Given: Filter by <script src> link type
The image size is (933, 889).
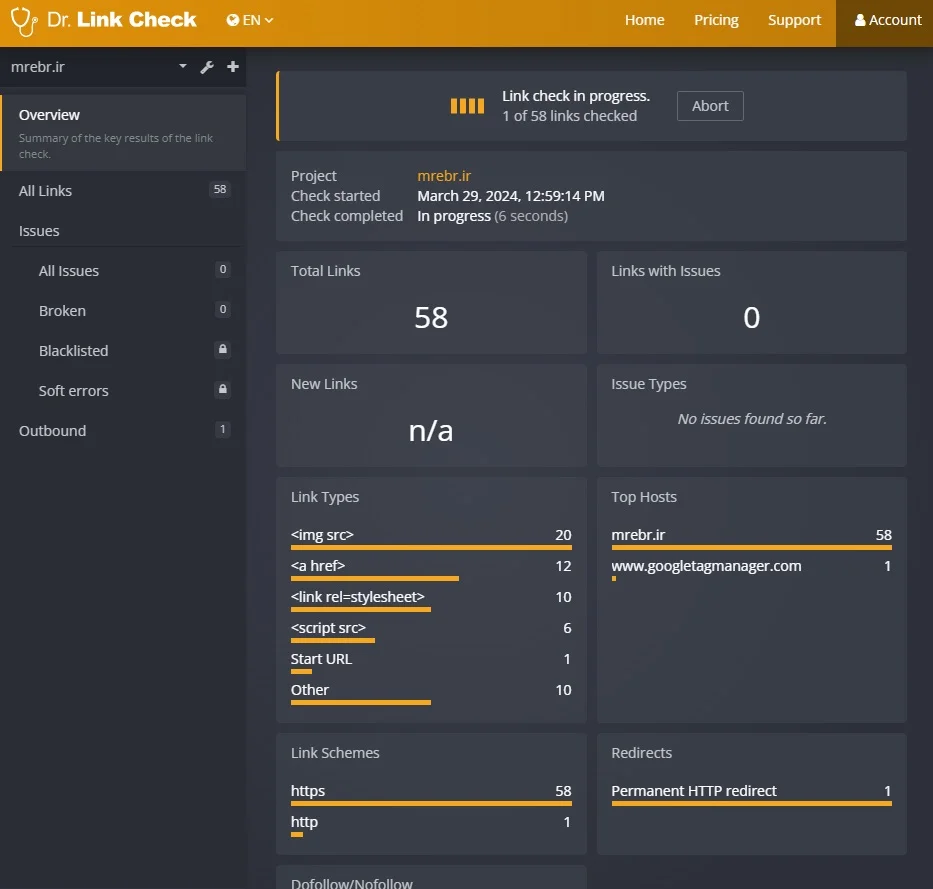Looking at the screenshot, I should (431, 630).
